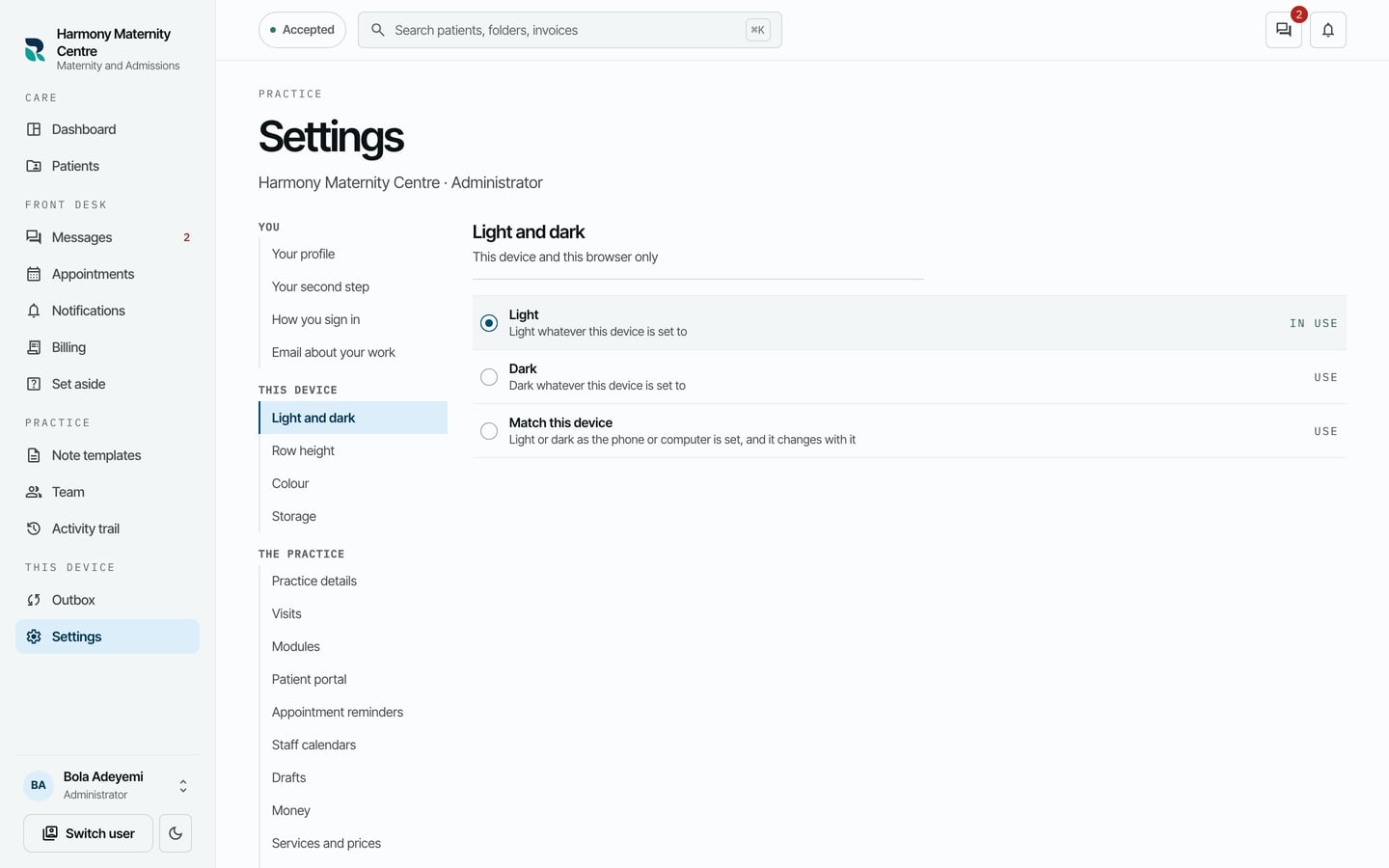Screen dimensions: 1389x868
Task: Click the Switch user button
Action: click(x=88, y=833)
